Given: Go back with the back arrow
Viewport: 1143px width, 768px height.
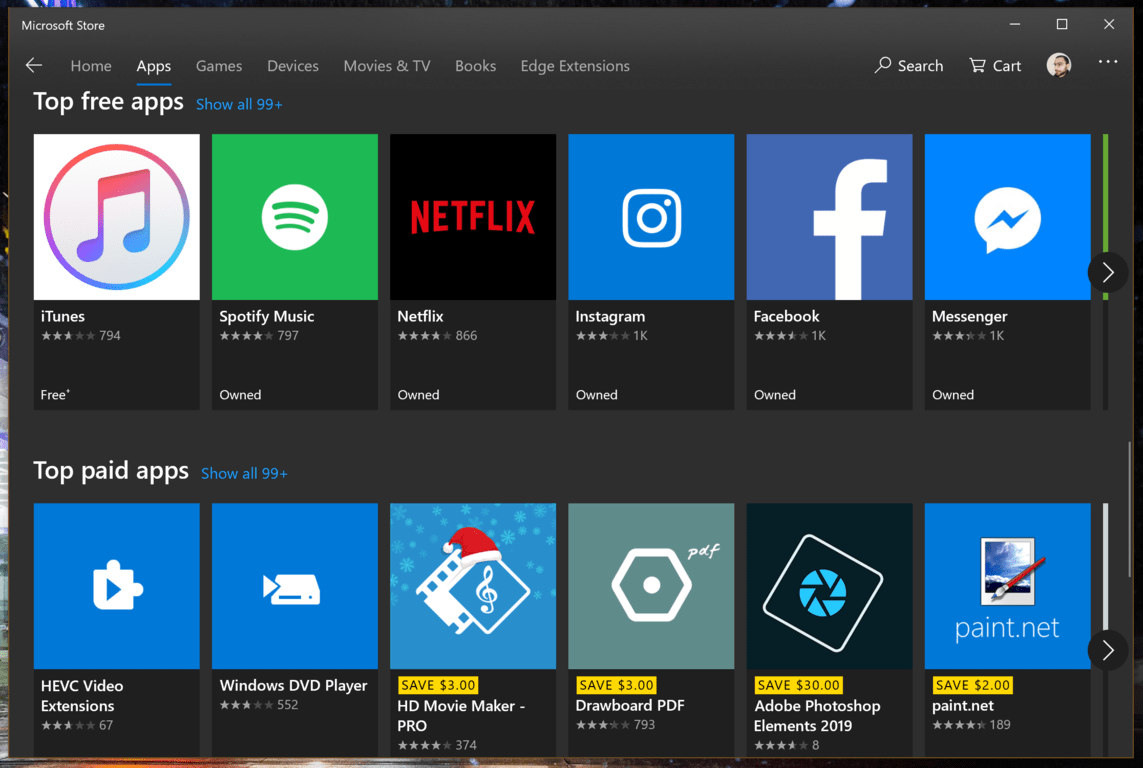Looking at the screenshot, I should tap(34, 66).
